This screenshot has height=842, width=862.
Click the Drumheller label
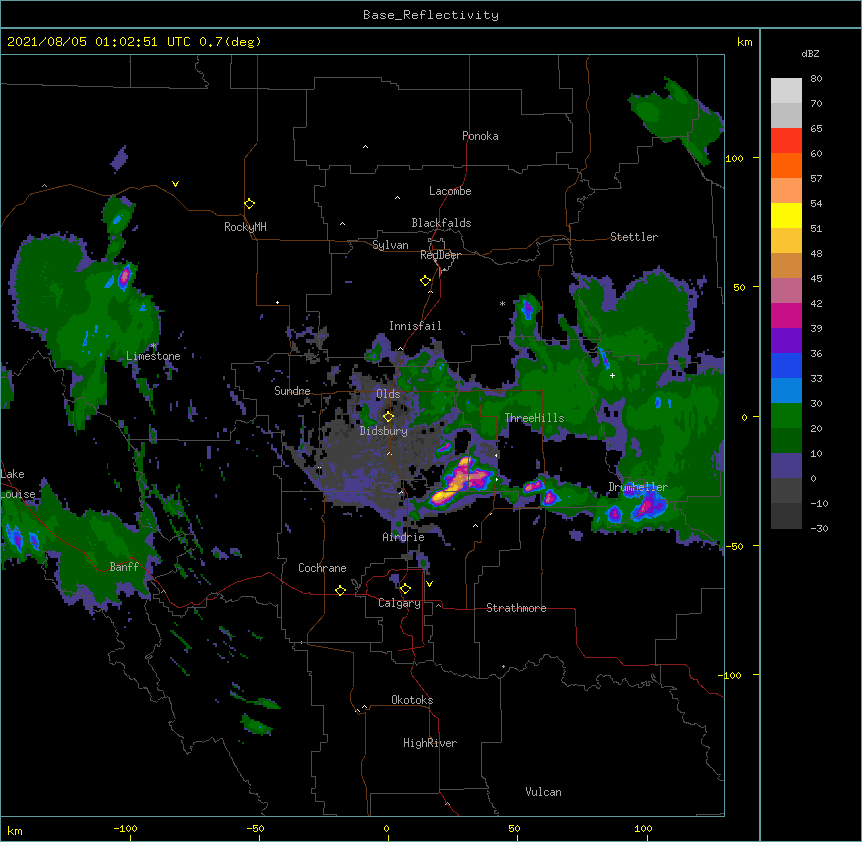pyautogui.click(x=638, y=487)
